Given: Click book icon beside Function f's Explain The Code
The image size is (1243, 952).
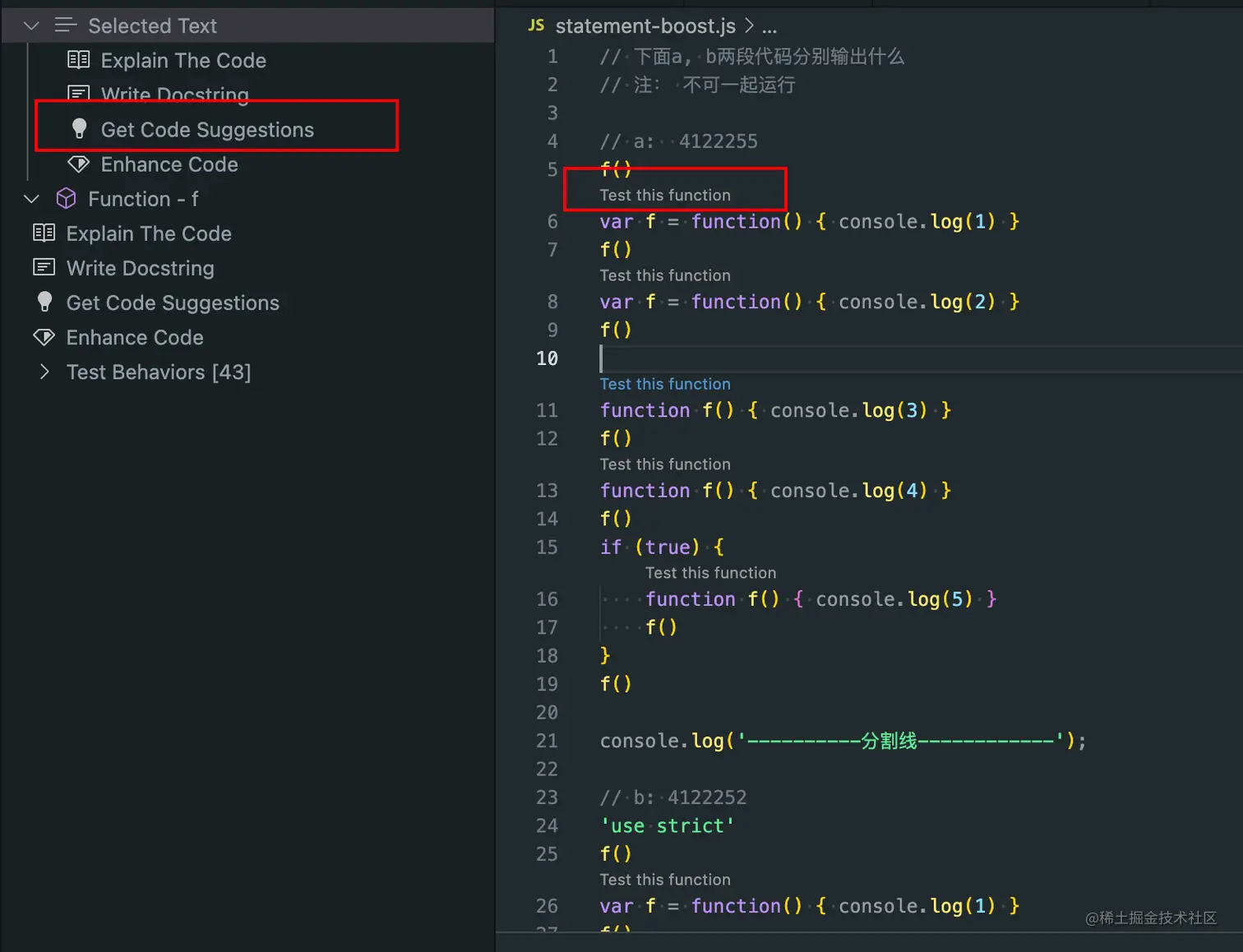Looking at the screenshot, I should (x=44, y=233).
